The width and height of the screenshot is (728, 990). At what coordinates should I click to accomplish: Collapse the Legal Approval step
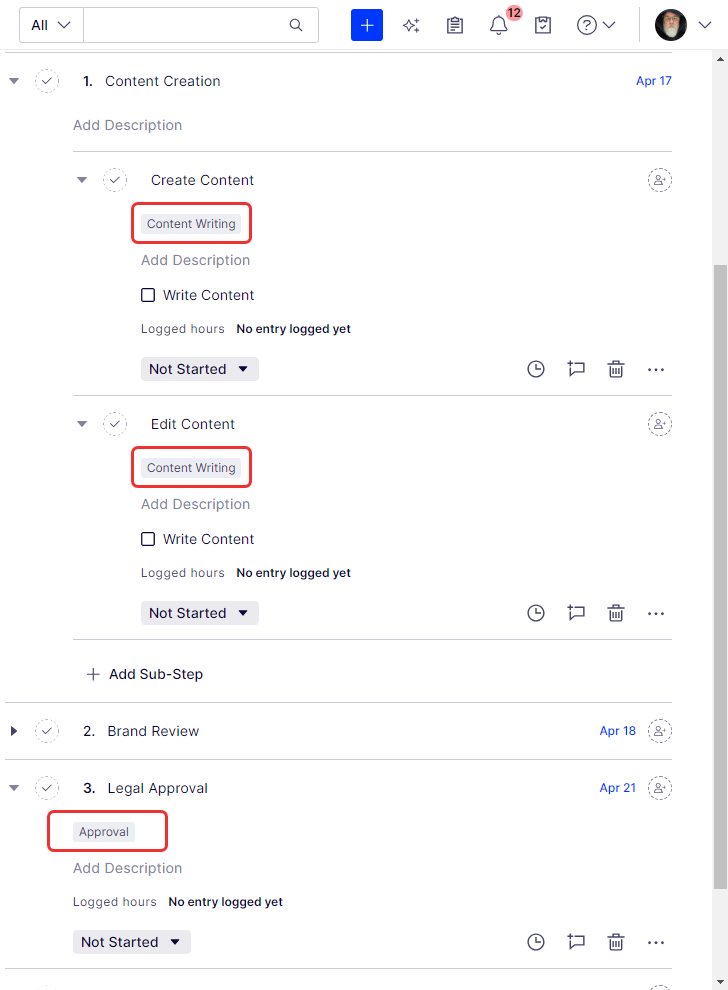tap(13, 788)
